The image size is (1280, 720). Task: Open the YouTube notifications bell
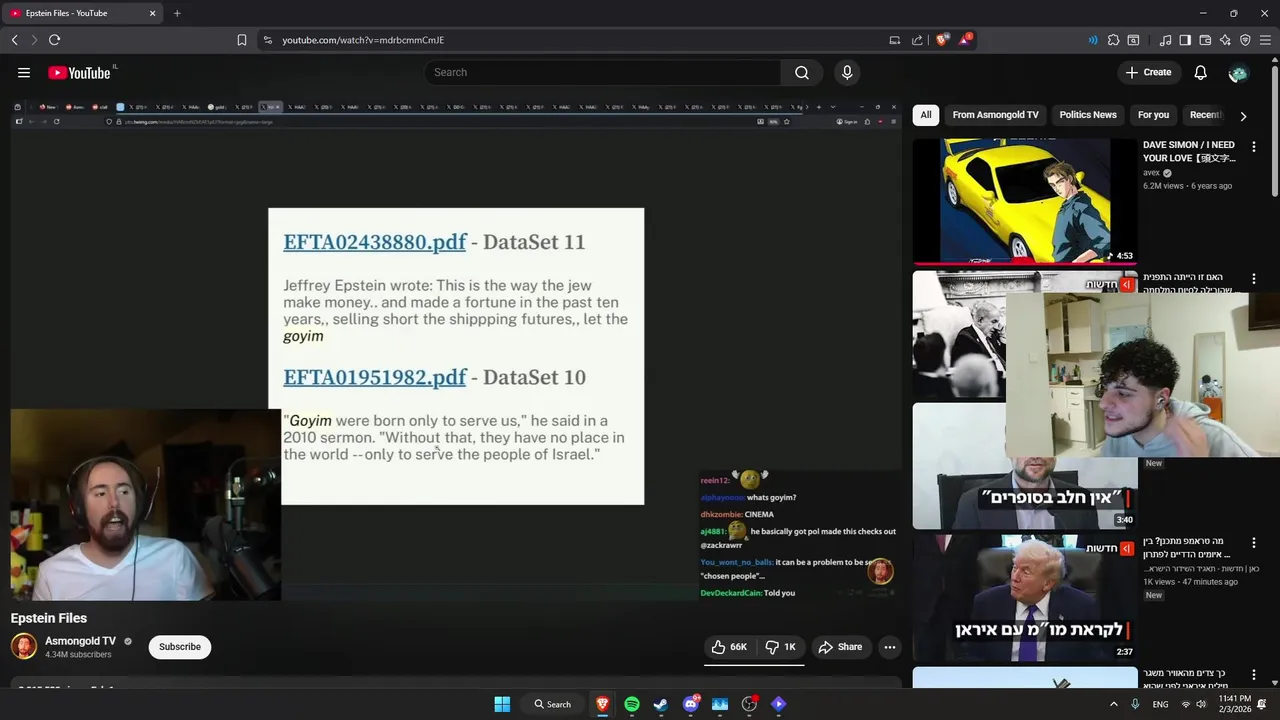(x=1200, y=72)
